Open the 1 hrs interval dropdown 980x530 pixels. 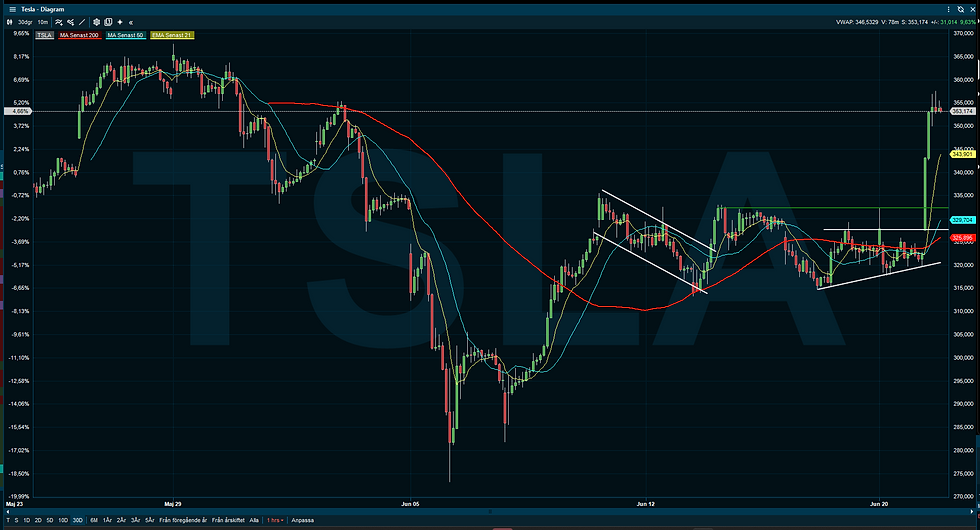[x=275, y=520]
